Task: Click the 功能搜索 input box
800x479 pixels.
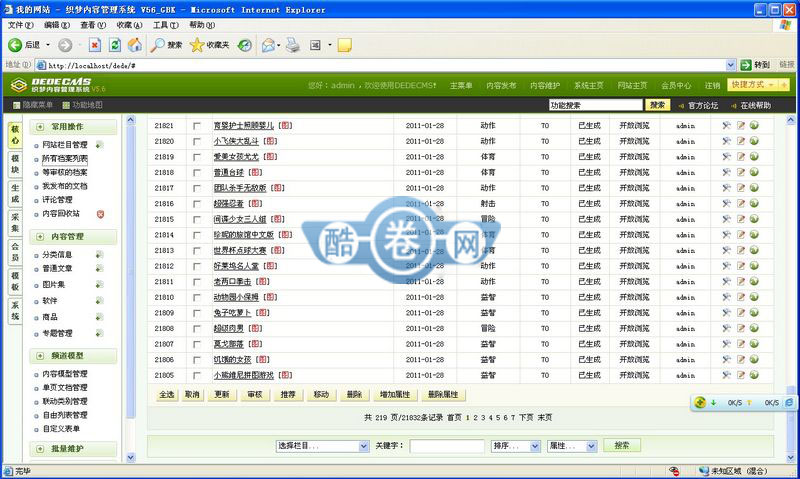Action: click(x=595, y=105)
